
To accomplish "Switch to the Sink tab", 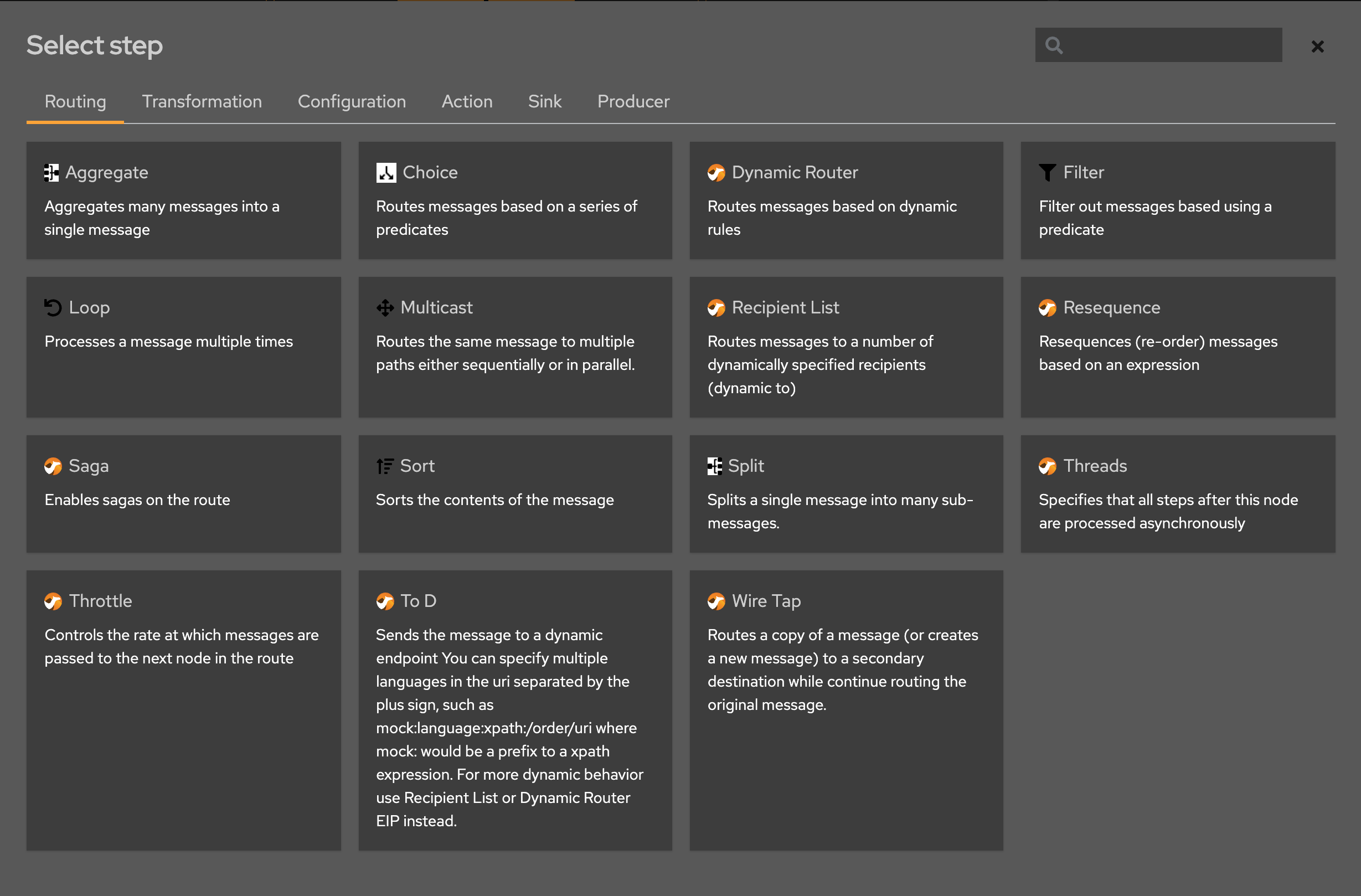I will coord(544,102).
